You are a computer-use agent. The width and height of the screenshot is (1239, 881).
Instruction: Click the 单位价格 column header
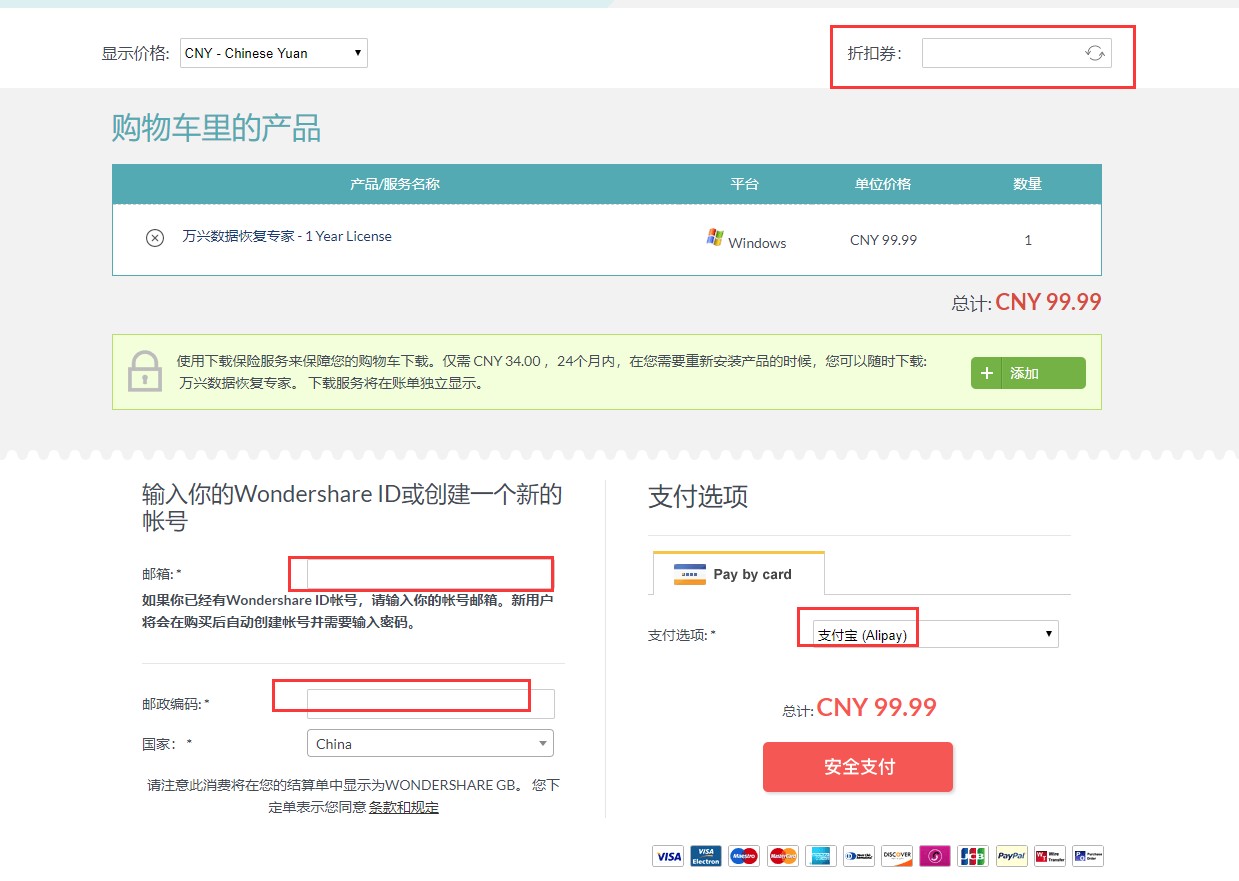coord(883,184)
